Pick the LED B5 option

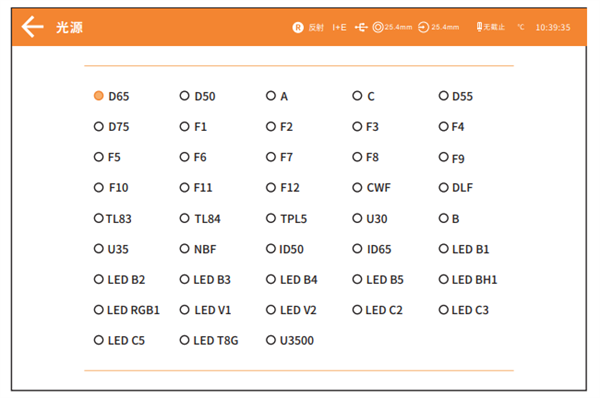[357, 279]
